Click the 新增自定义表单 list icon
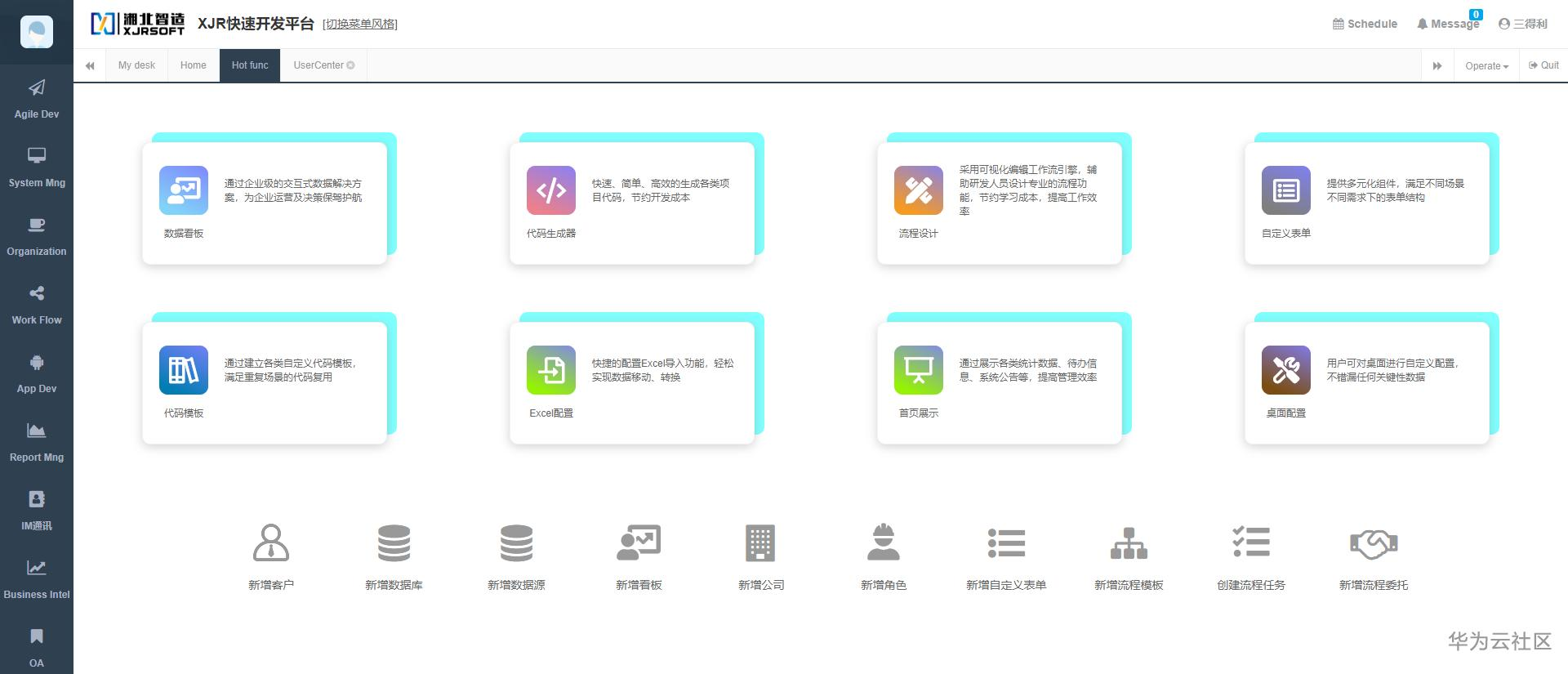The image size is (1568, 674). pos(1006,543)
